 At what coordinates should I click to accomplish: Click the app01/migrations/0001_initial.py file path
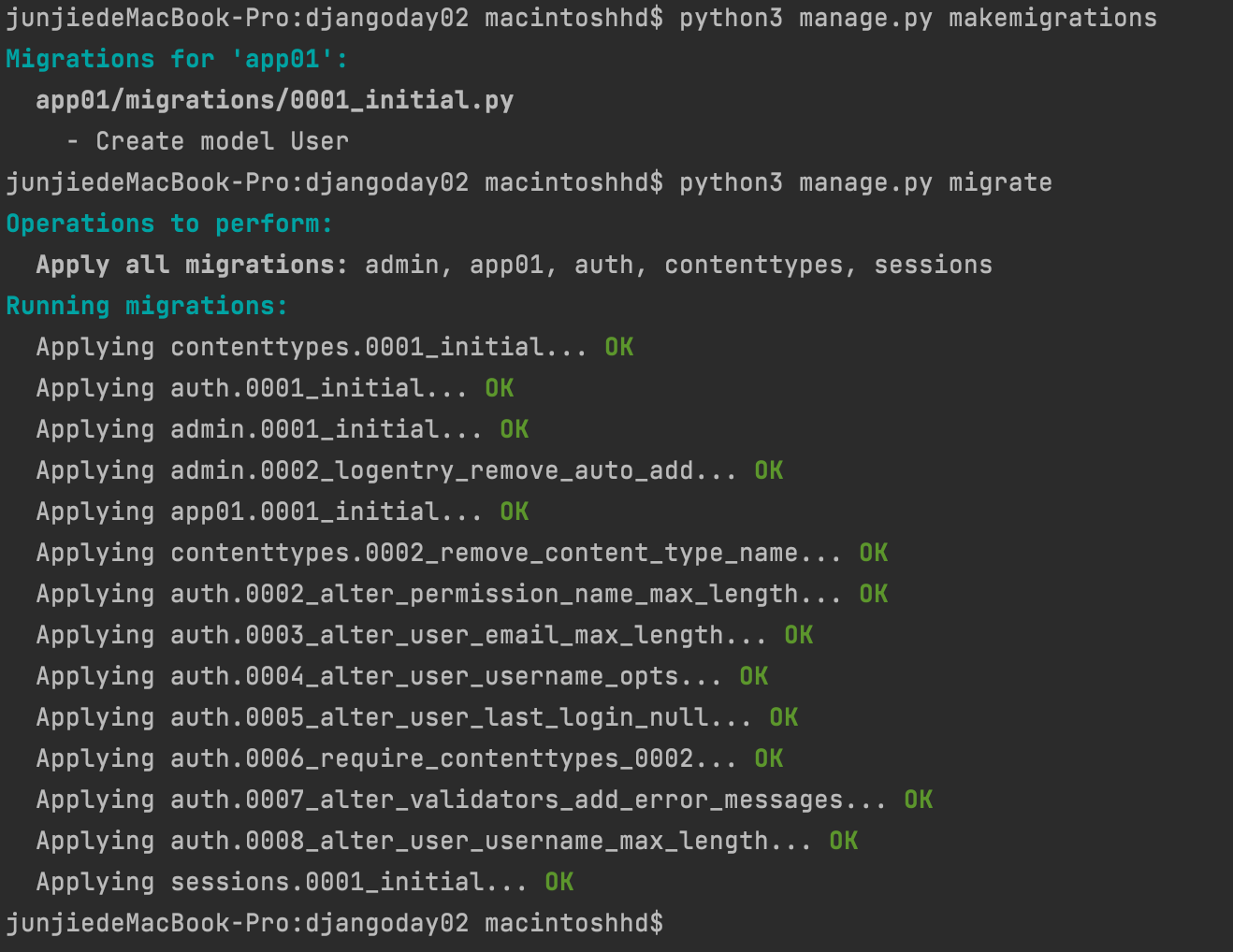274,100
